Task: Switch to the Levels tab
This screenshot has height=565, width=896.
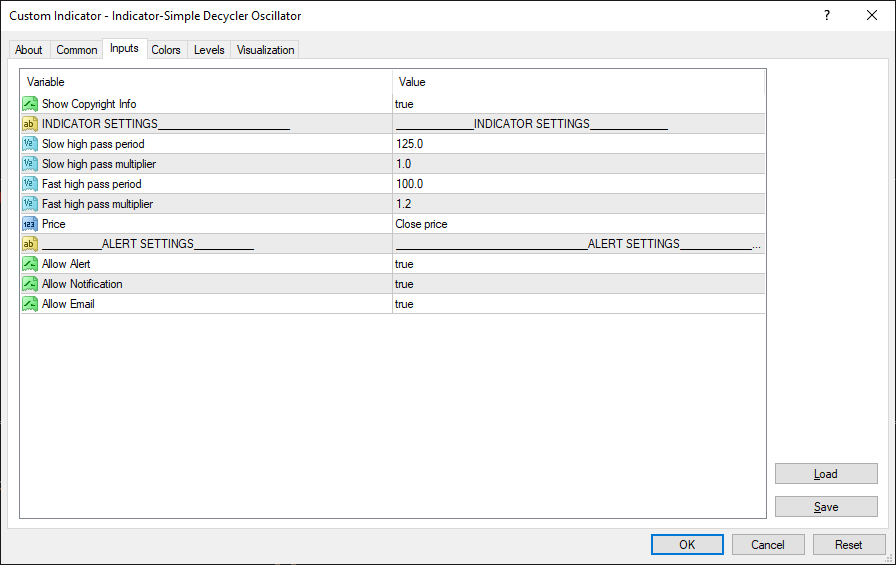Action: [209, 50]
